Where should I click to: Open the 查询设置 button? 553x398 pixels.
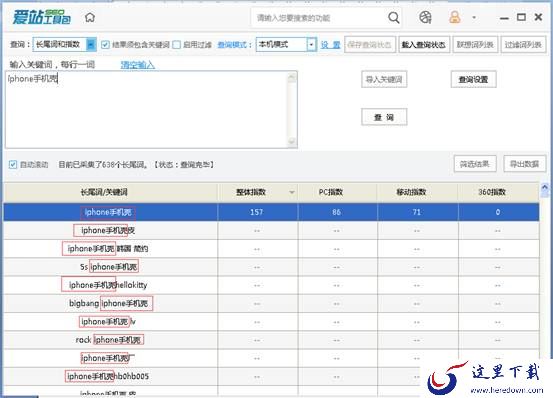coord(473,79)
